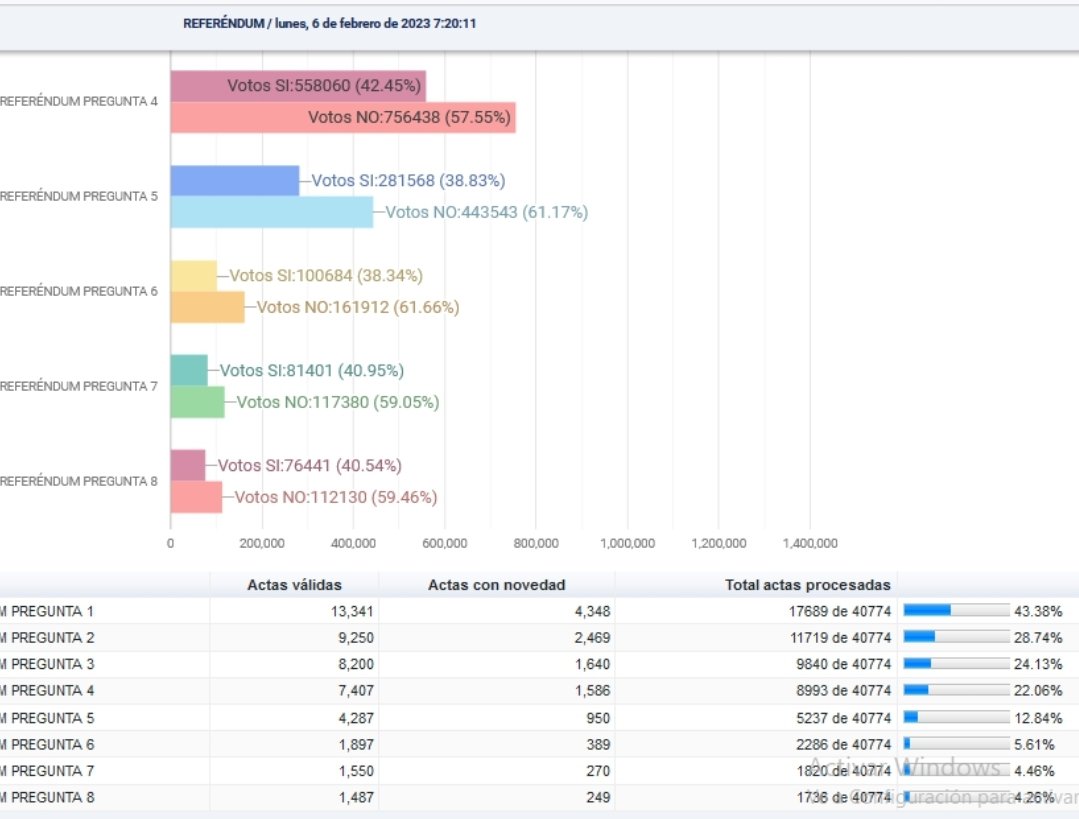Click the 'Actas con novedad' column header
1079x819 pixels.
click(x=497, y=585)
